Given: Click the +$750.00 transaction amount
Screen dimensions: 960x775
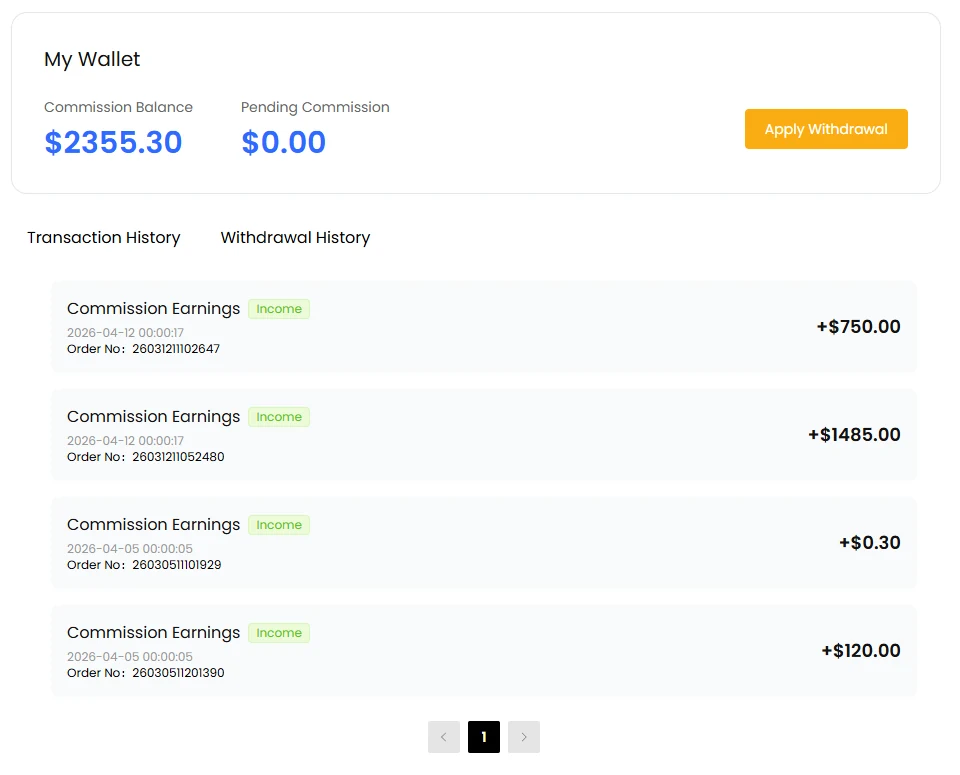Looking at the screenshot, I should [858, 326].
